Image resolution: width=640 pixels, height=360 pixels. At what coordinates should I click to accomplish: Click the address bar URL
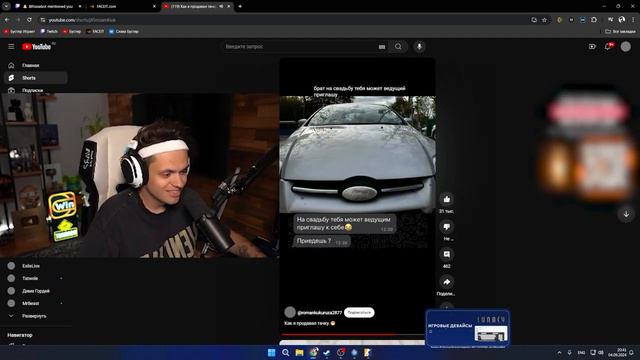point(82,20)
